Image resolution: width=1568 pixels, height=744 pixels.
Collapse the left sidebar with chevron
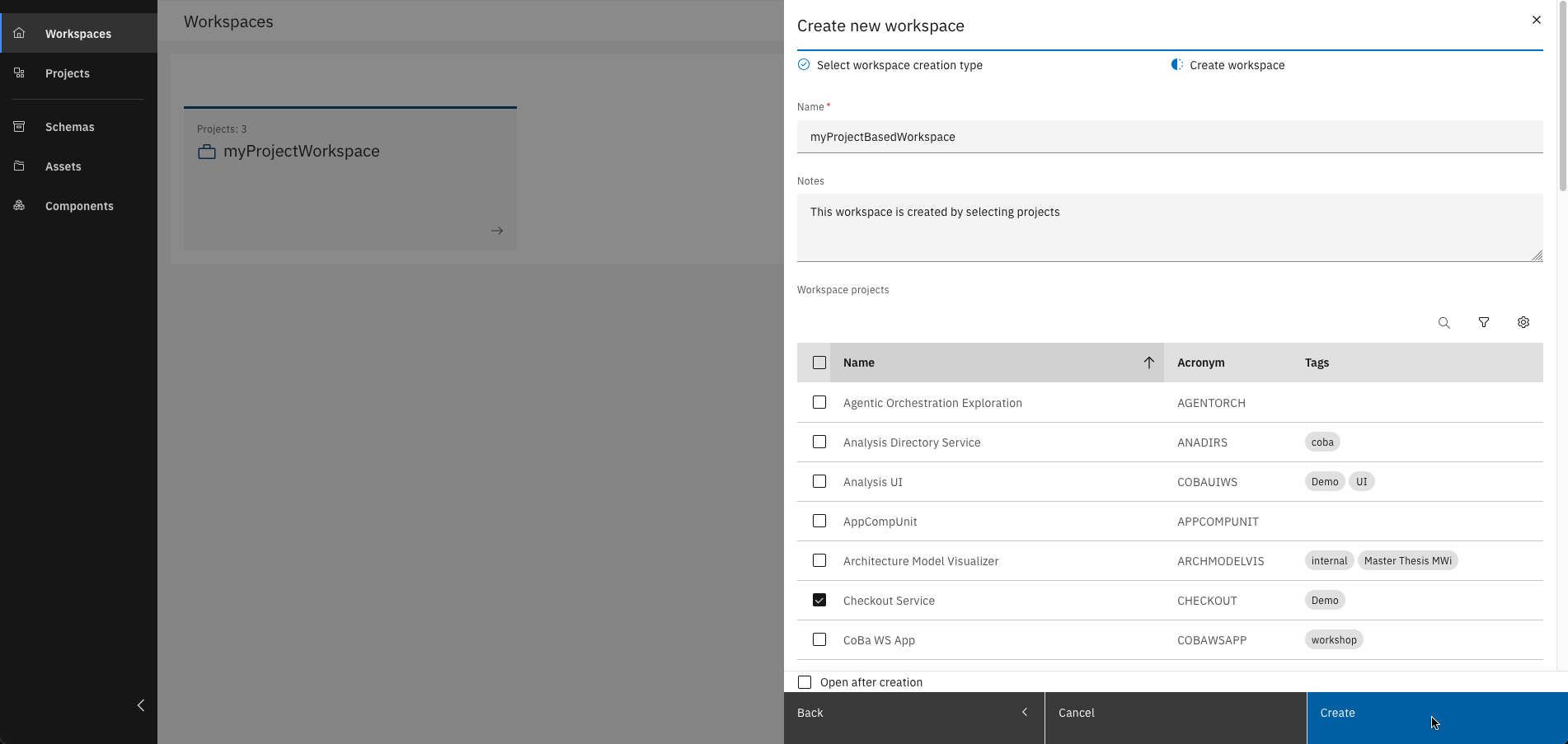point(141,705)
